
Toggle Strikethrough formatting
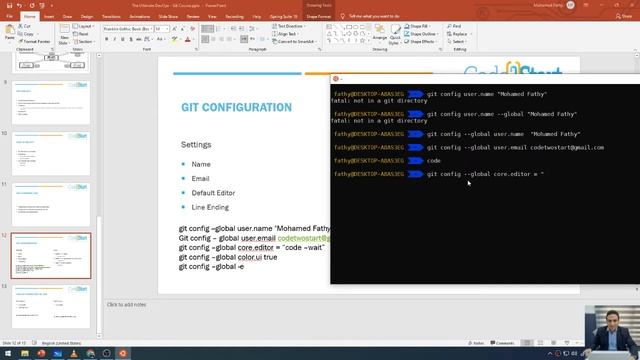tap(139, 40)
